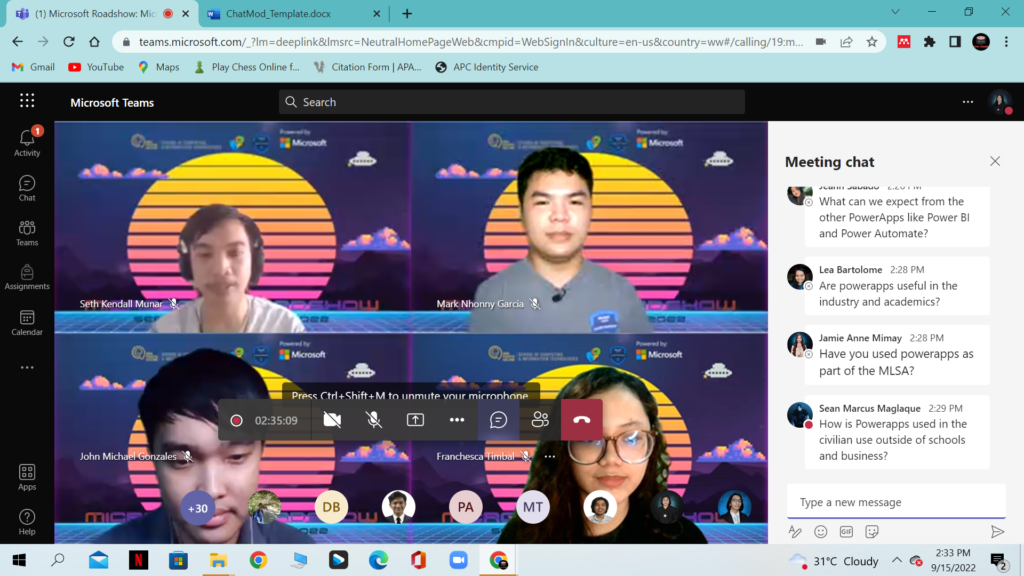Open message format options
The image size is (1024, 576).
[795, 532]
